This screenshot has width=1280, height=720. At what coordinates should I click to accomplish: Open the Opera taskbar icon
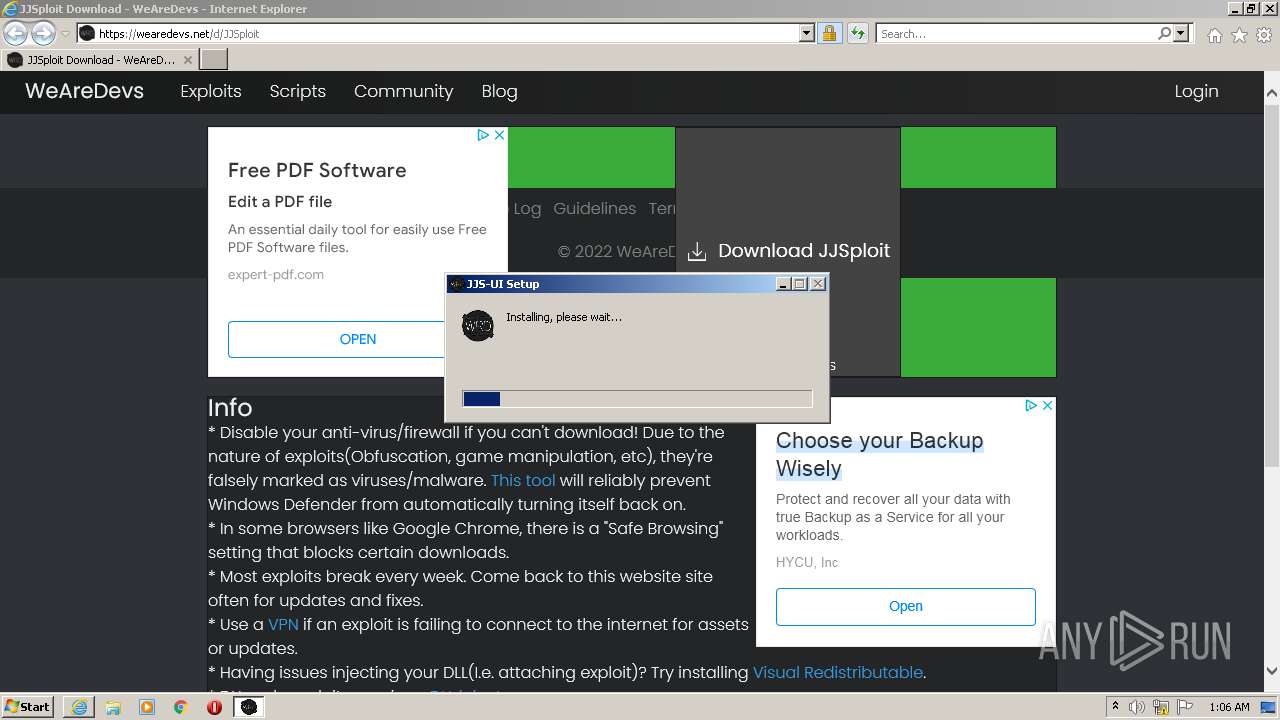(x=214, y=707)
